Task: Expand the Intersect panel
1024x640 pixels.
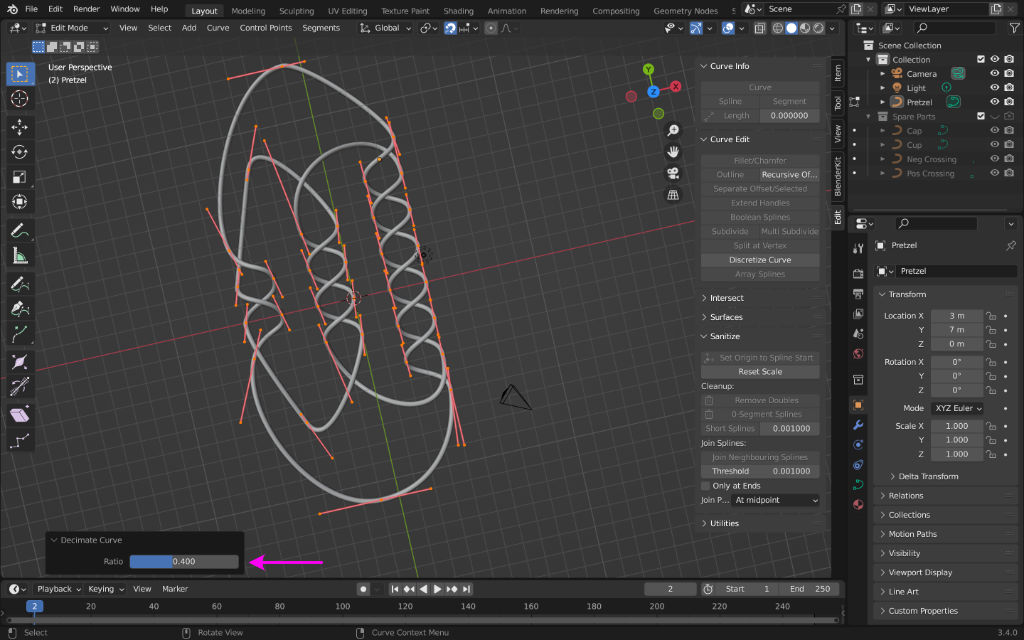Action: point(726,298)
